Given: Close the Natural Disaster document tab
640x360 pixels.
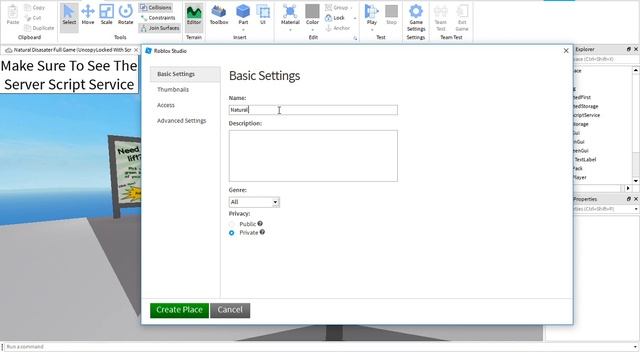Looking at the screenshot, I should pyautogui.click(x=136, y=50).
